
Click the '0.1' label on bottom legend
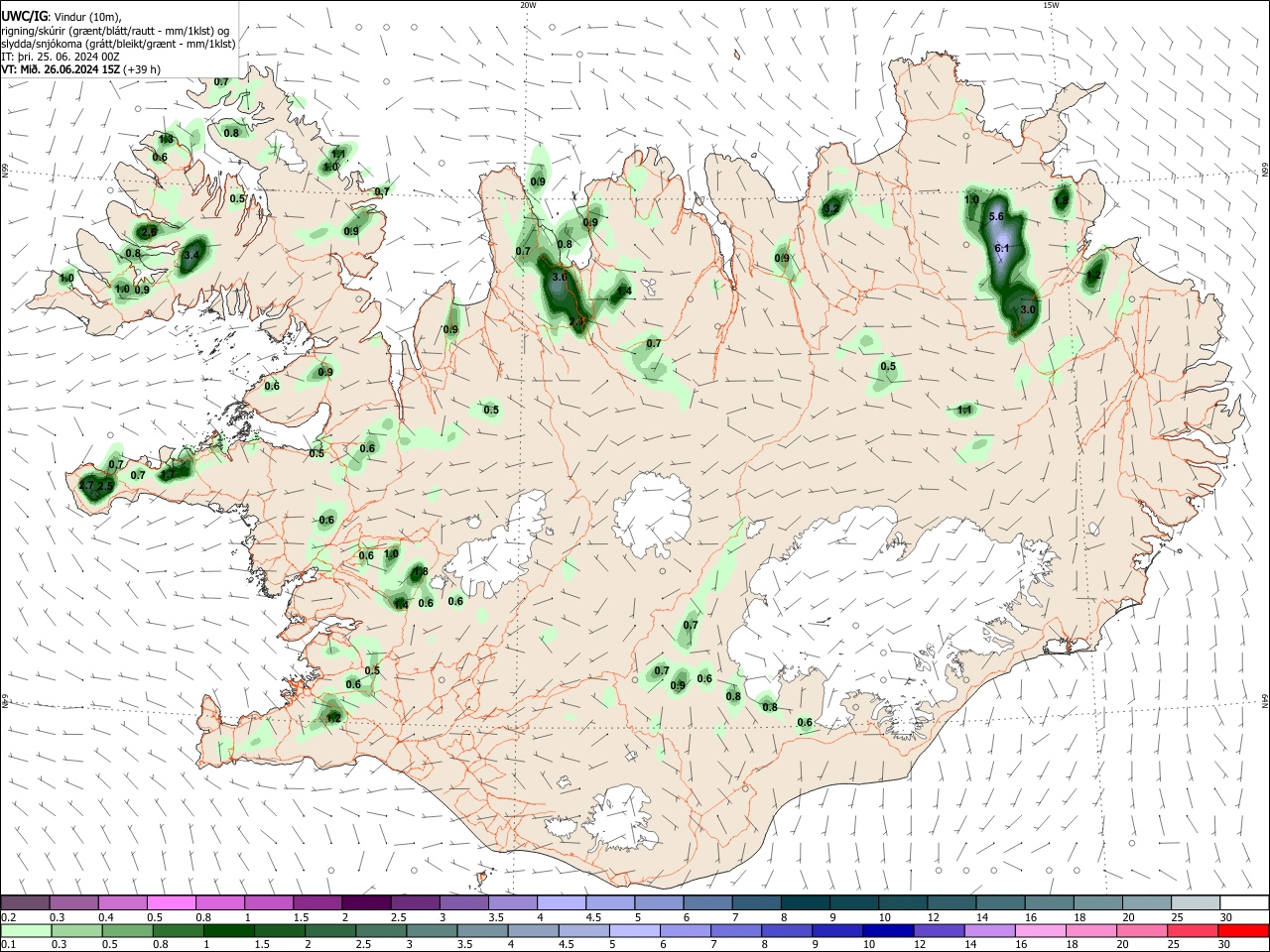[x=8, y=945]
